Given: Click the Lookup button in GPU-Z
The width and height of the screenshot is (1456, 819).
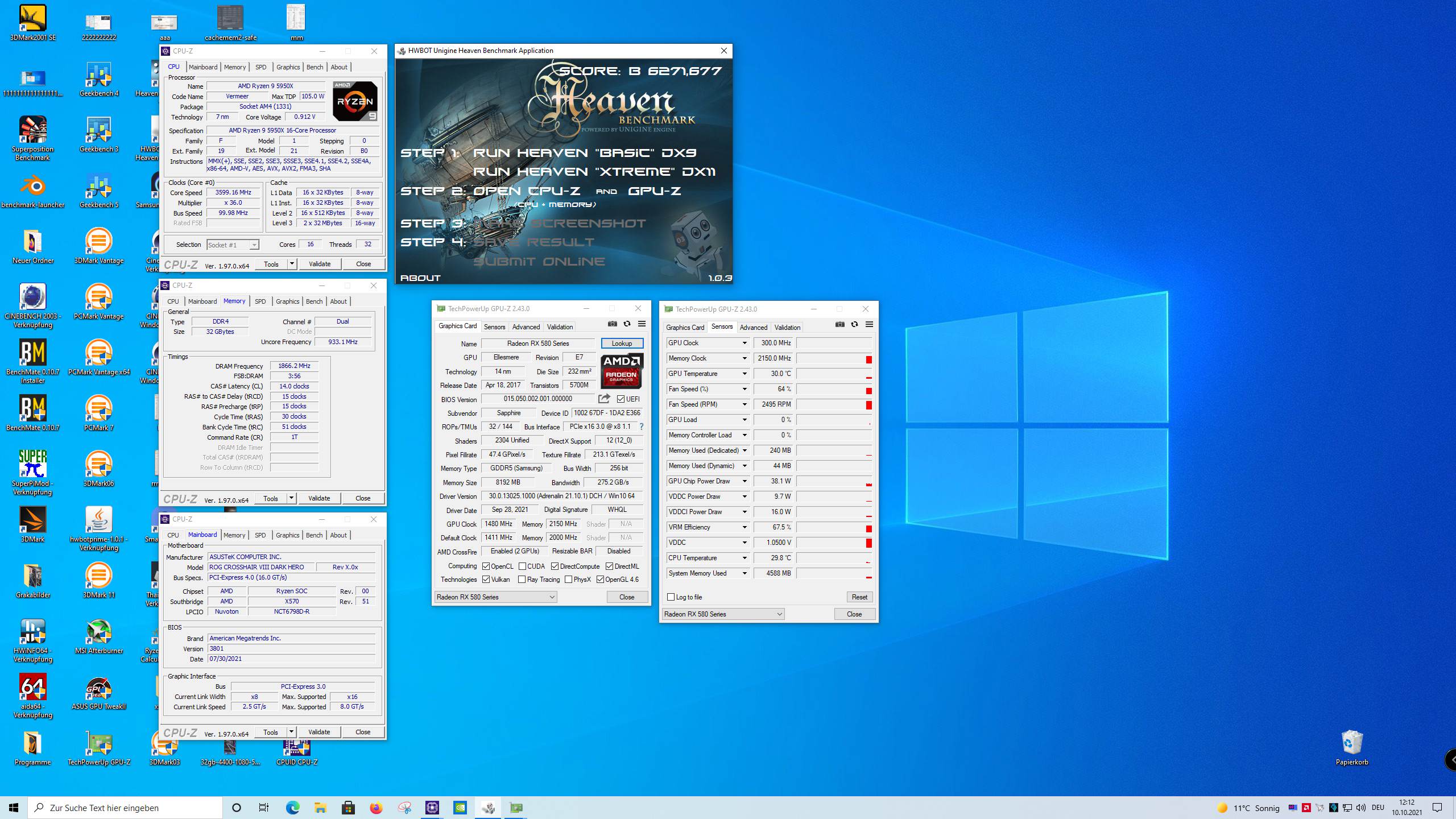Looking at the screenshot, I should 622,344.
